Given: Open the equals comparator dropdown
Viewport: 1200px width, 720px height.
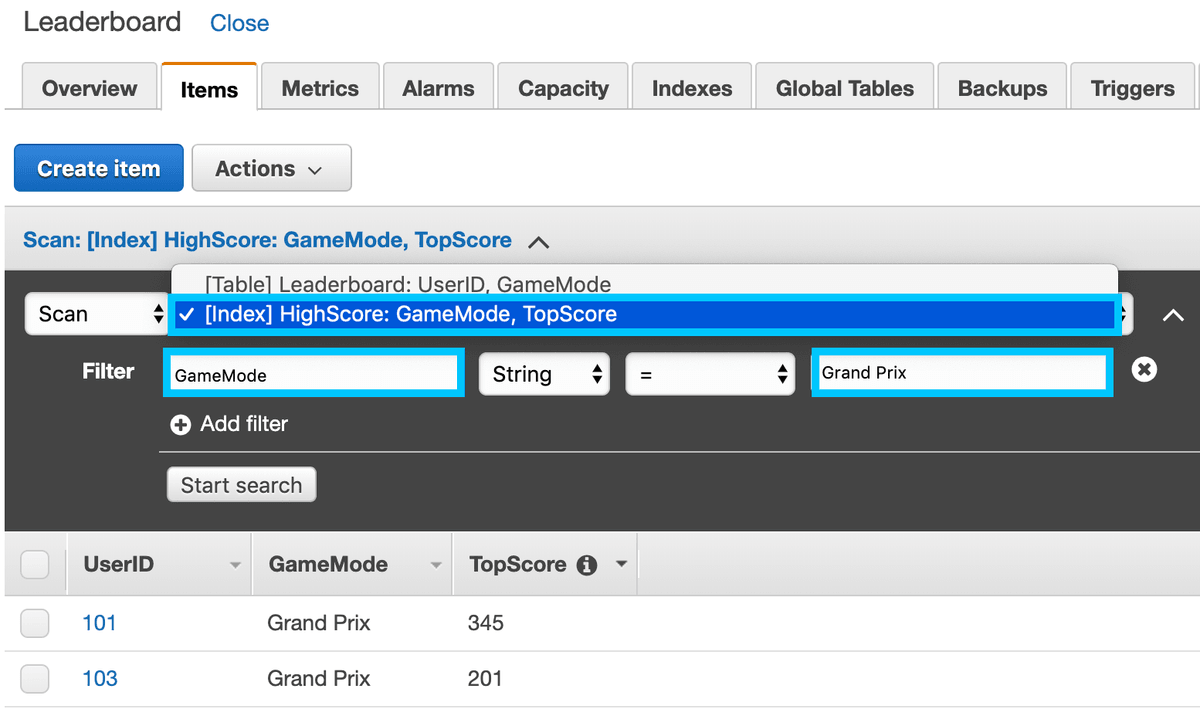Looking at the screenshot, I should pos(710,373).
